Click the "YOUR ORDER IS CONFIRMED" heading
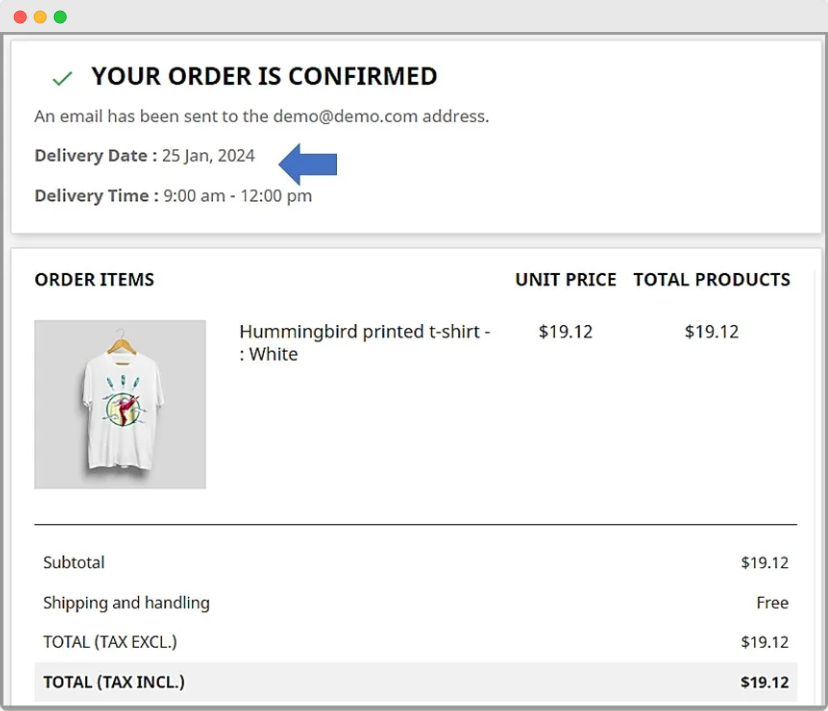This screenshot has height=711, width=828. pos(264,76)
